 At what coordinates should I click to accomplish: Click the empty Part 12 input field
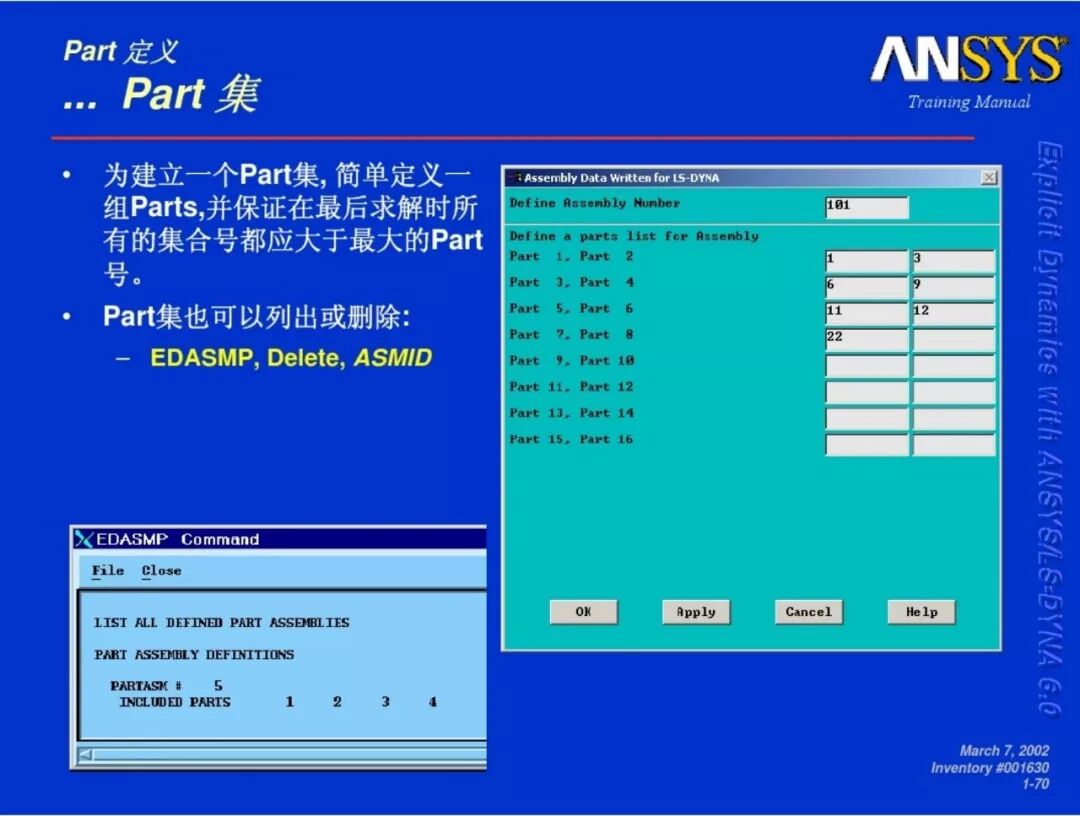click(954, 390)
